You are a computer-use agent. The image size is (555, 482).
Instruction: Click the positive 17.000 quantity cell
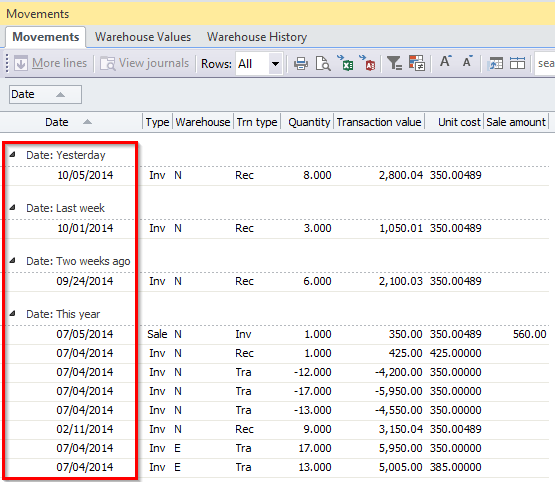click(315, 448)
